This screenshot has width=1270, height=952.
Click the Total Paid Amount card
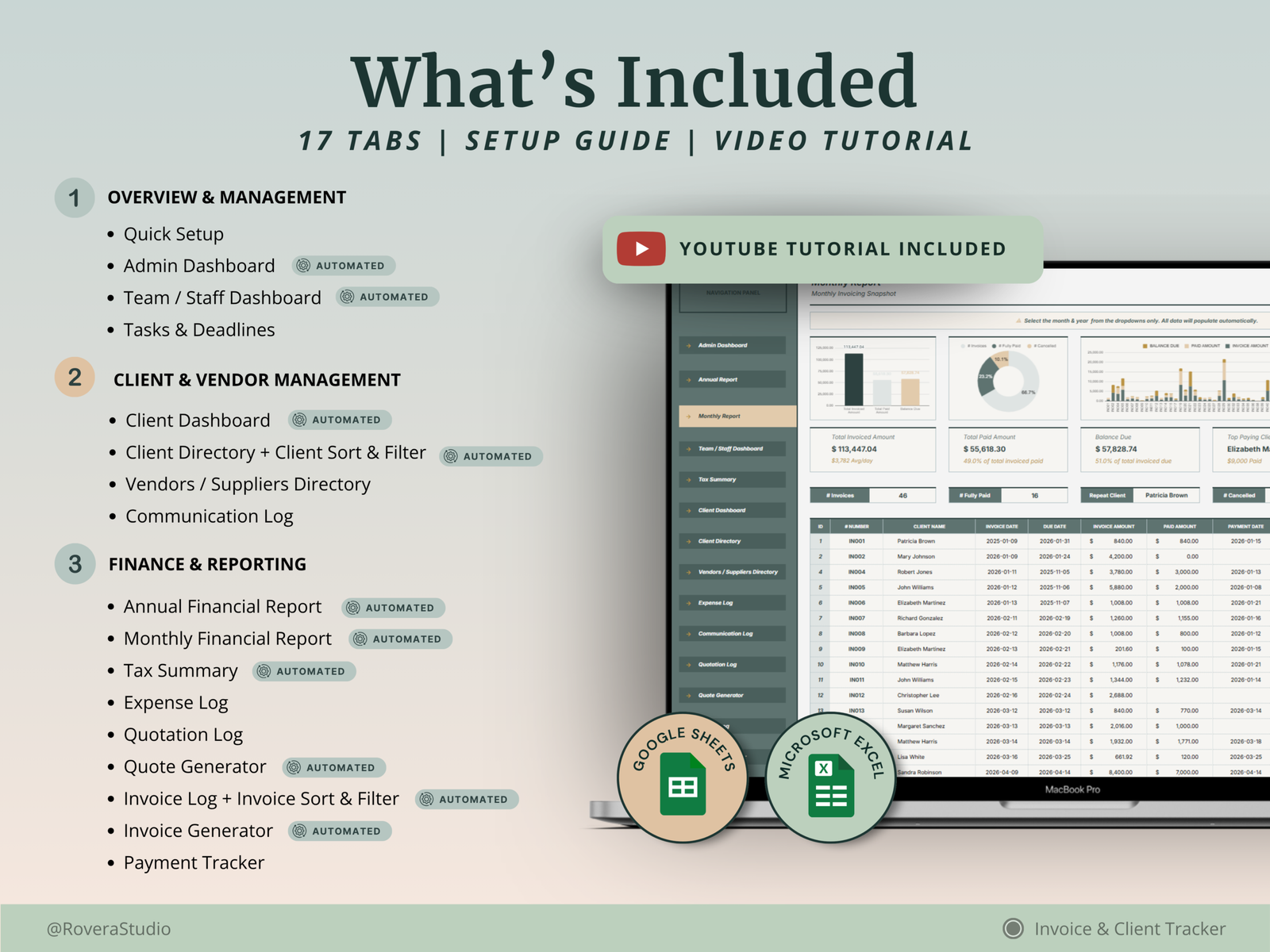coord(1007,450)
